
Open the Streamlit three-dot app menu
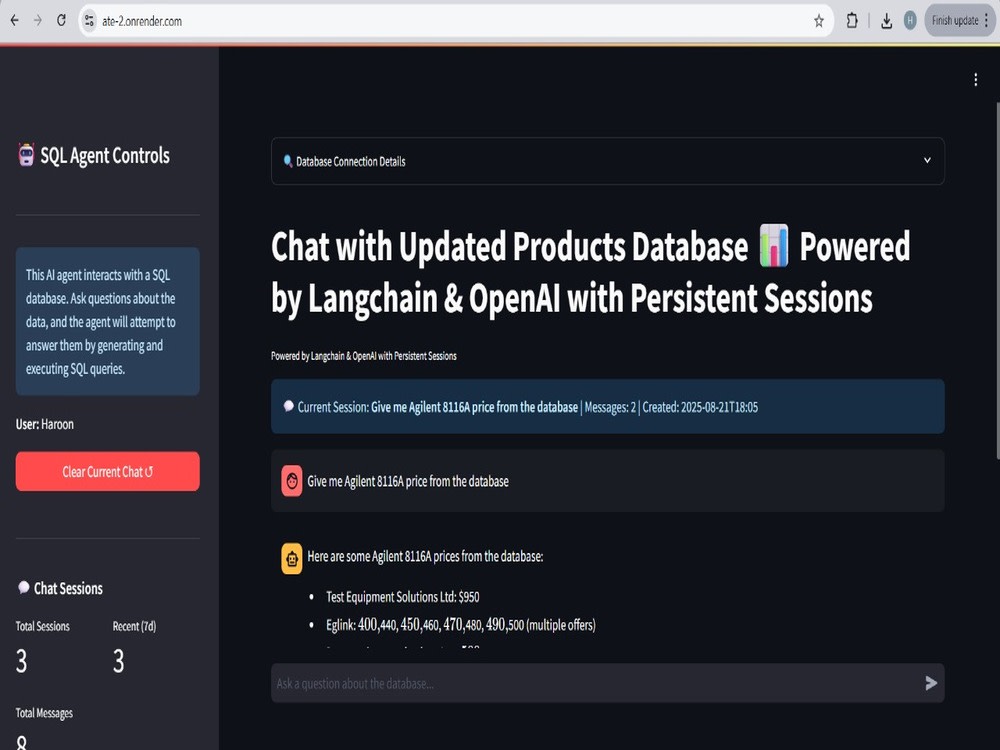click(x=975, y=80)
